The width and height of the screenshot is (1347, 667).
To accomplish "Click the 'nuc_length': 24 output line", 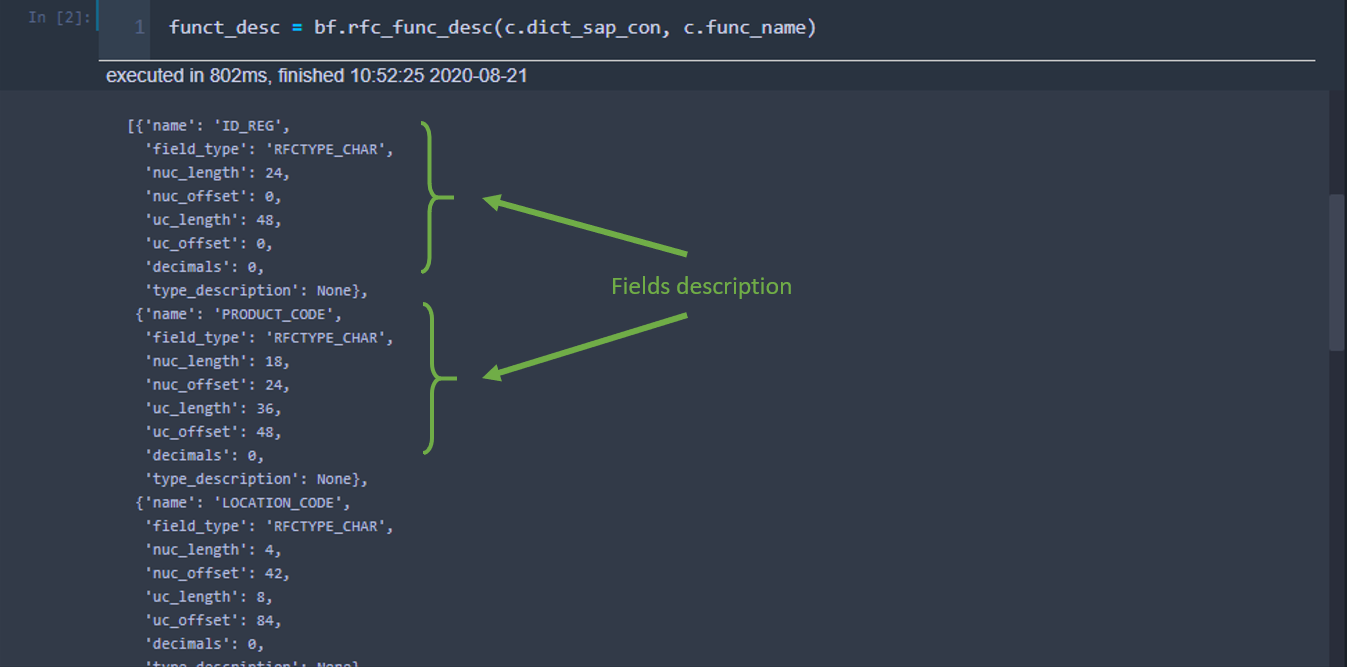I will [217, 172].
